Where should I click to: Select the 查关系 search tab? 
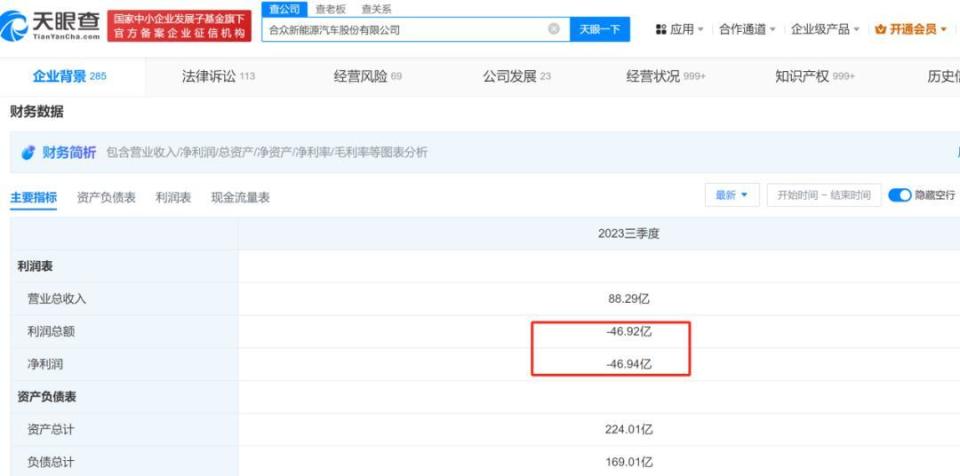pyautogui.click(x=377, y=9)
